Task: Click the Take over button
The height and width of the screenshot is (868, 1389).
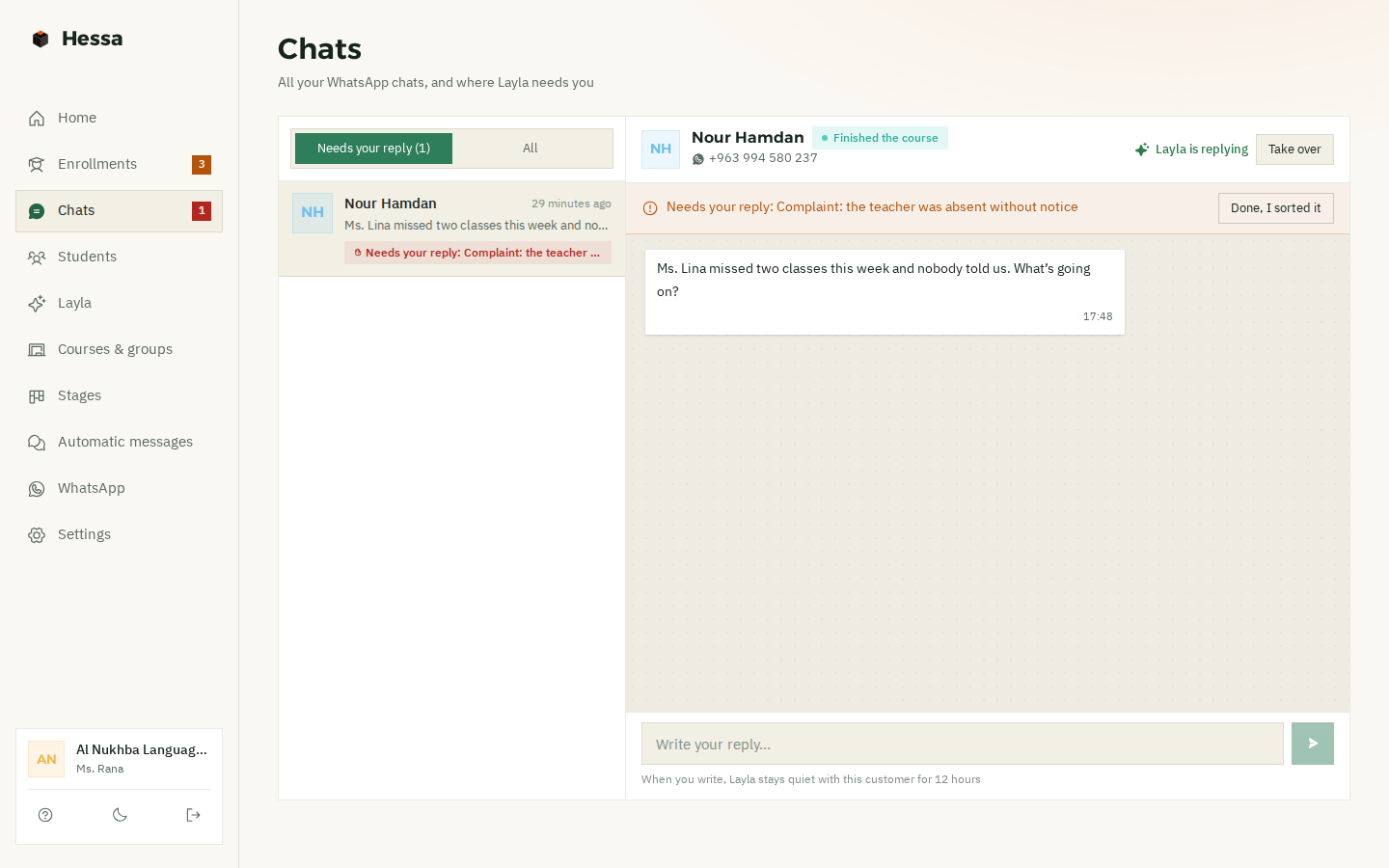Action: coord(1294,149)
